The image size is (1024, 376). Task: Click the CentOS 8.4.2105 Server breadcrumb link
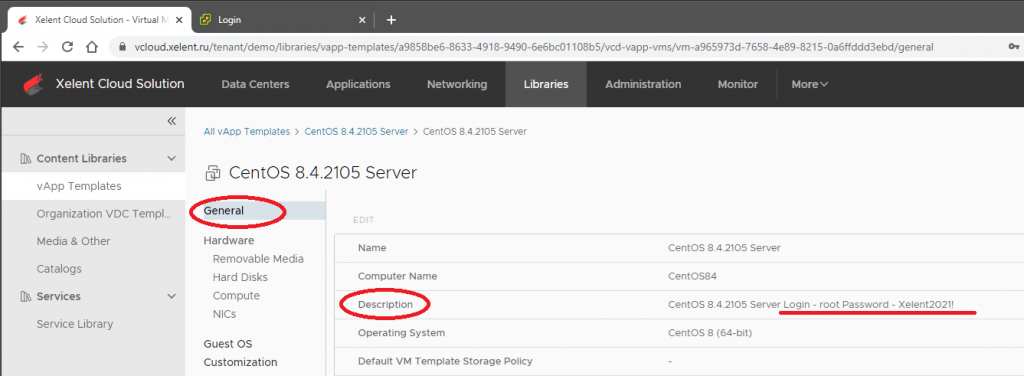pyautogui.click(x=356, y=131)
